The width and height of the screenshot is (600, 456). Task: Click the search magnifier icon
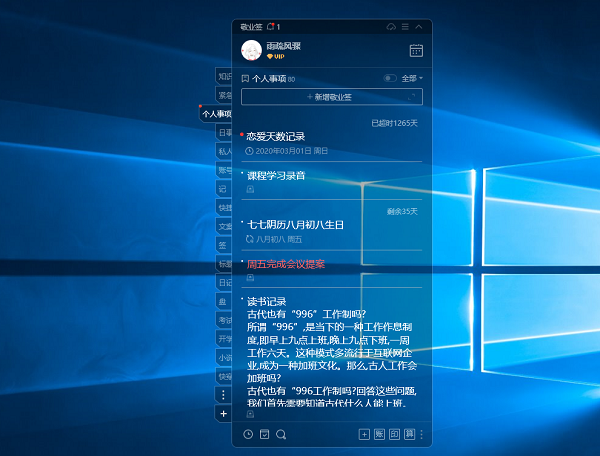[x=281, y=434]
